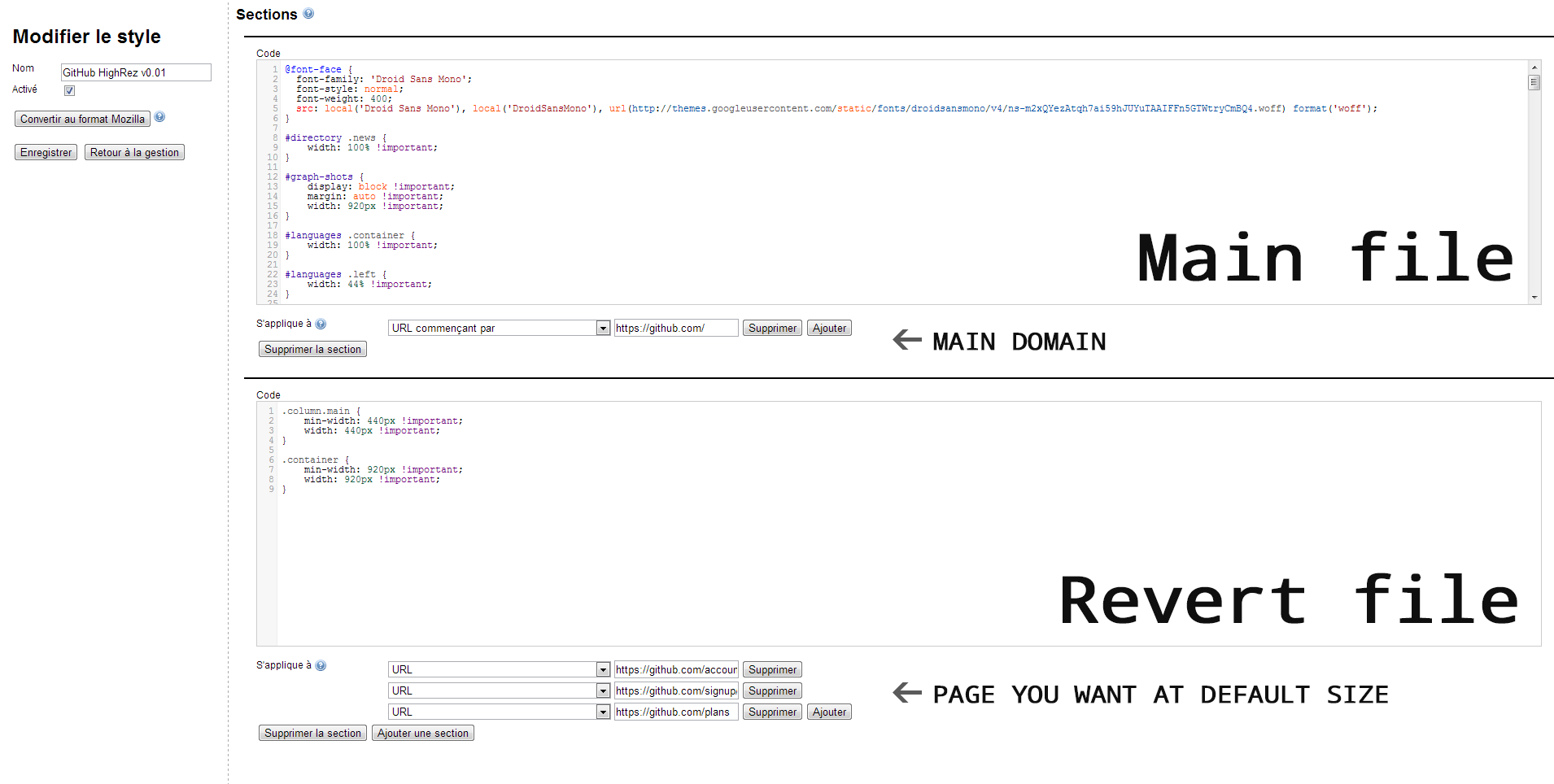Open help icon next to first S'applique à

pos(321,324)
